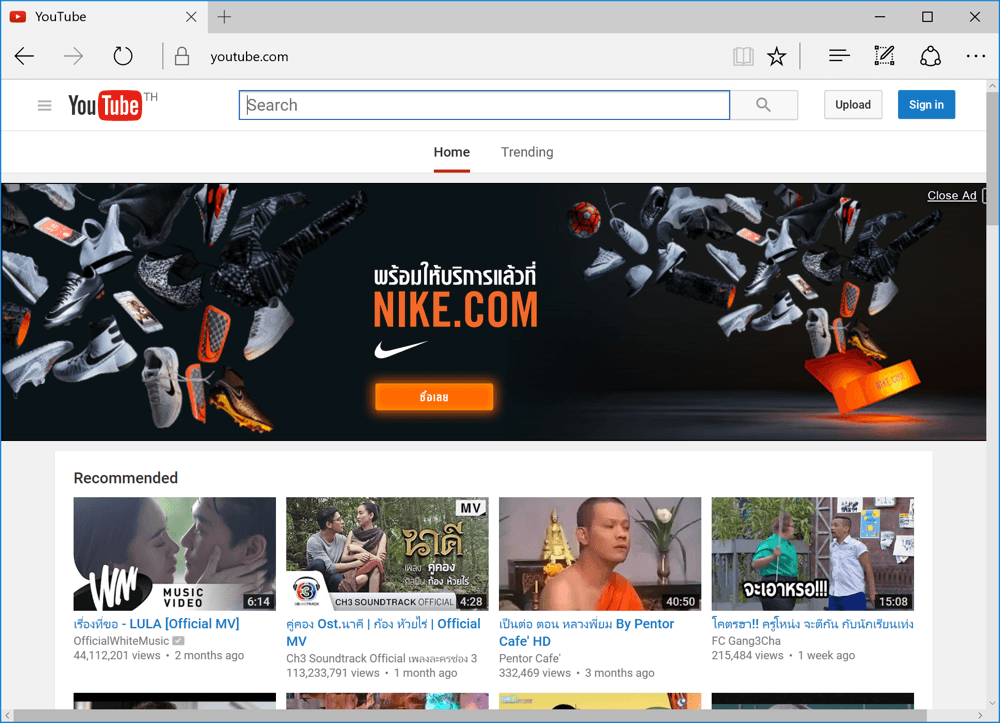Open a new browser tab with plus
Viewport: 1000px width, 723px height.
click(224, 17)
